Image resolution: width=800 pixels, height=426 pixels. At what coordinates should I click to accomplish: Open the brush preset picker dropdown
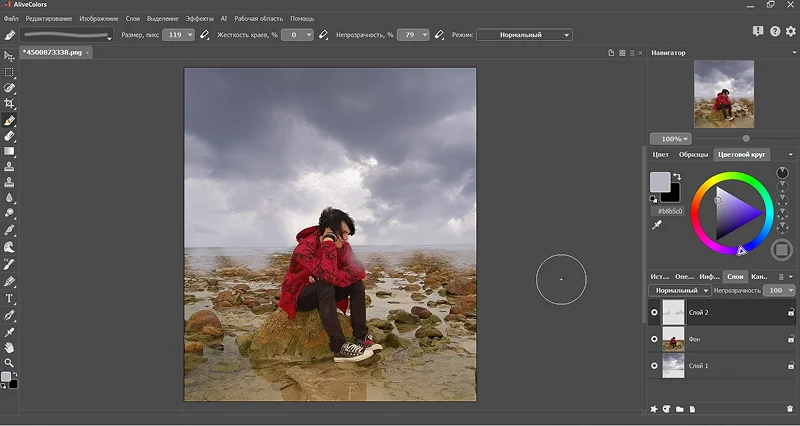66,35
